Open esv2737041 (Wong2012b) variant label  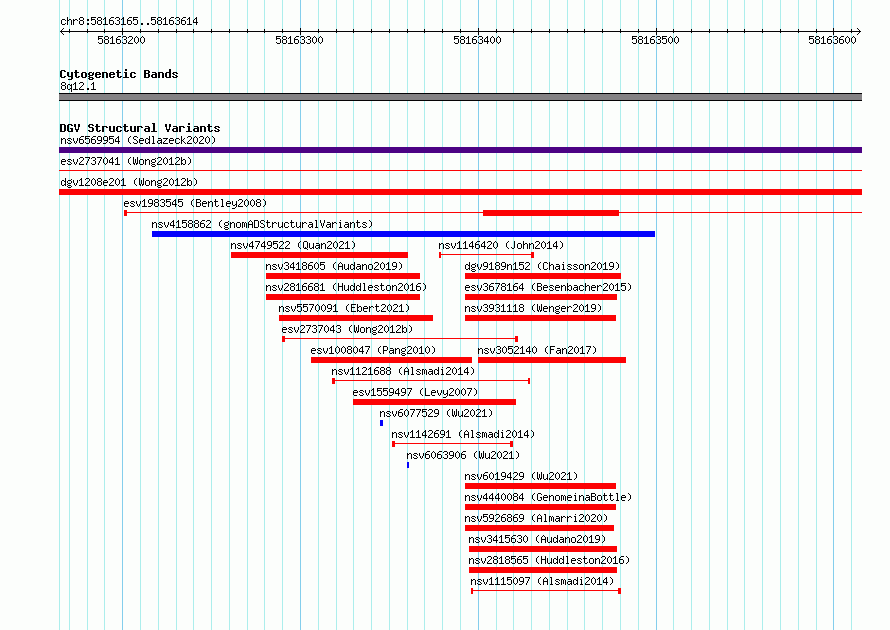tap(126, 161)
